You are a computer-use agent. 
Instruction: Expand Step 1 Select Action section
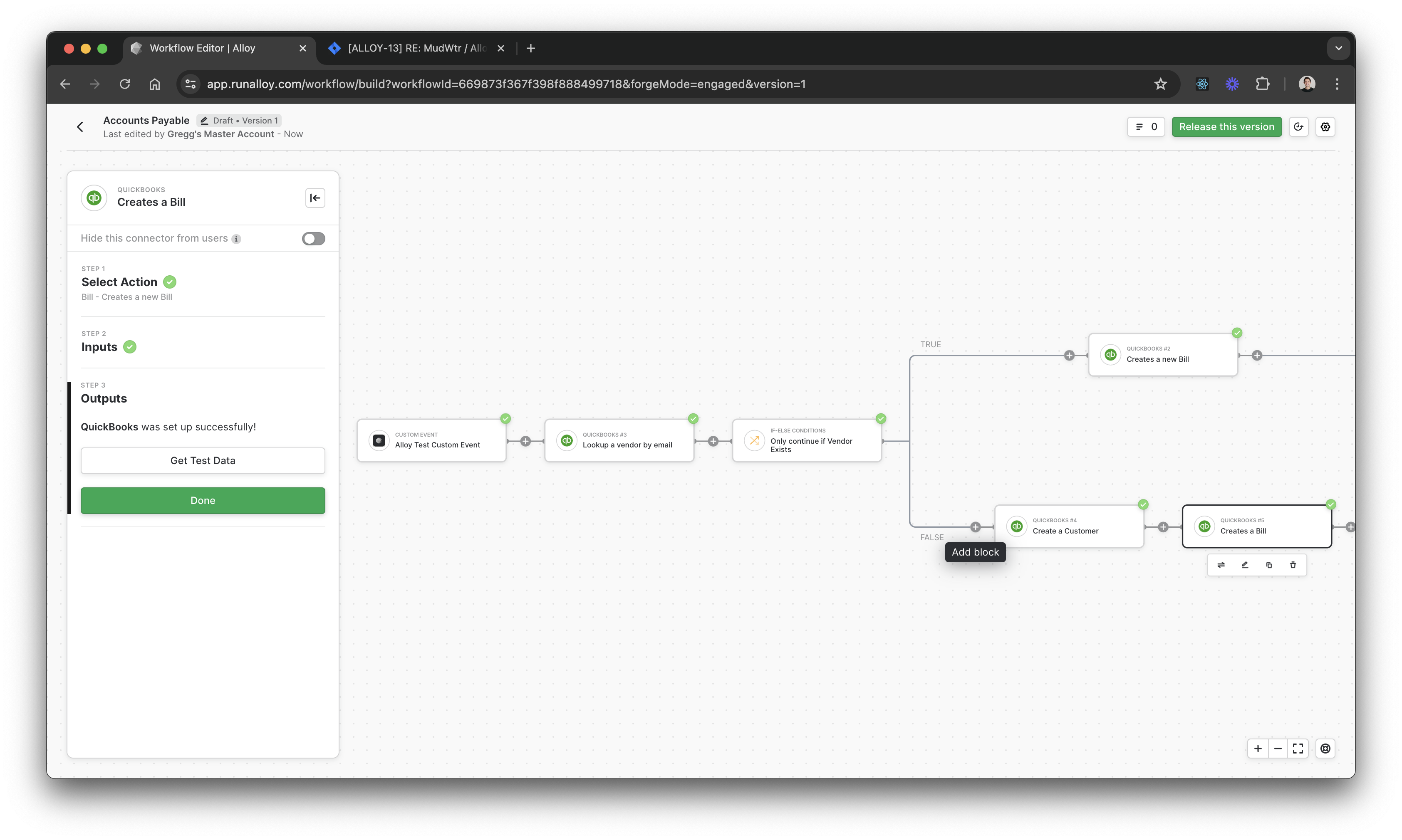click(119, 282)
